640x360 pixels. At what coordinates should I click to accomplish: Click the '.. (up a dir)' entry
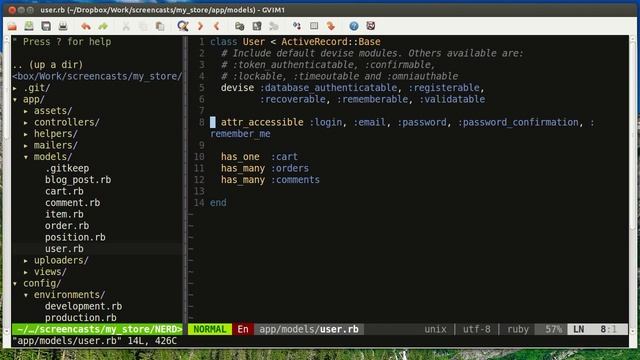(48, 64)
